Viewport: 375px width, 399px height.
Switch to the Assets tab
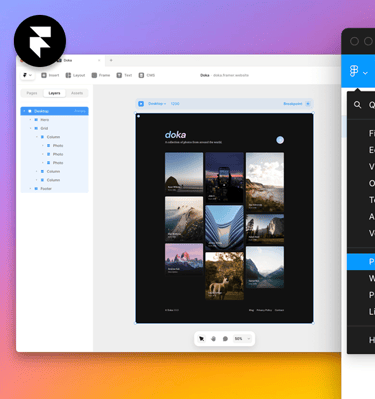pos(77,93)
